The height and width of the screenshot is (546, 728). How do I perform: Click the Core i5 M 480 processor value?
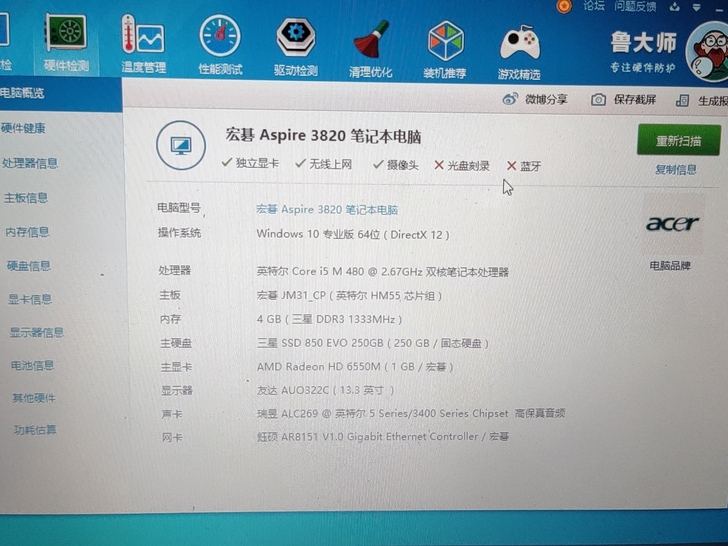383,272
